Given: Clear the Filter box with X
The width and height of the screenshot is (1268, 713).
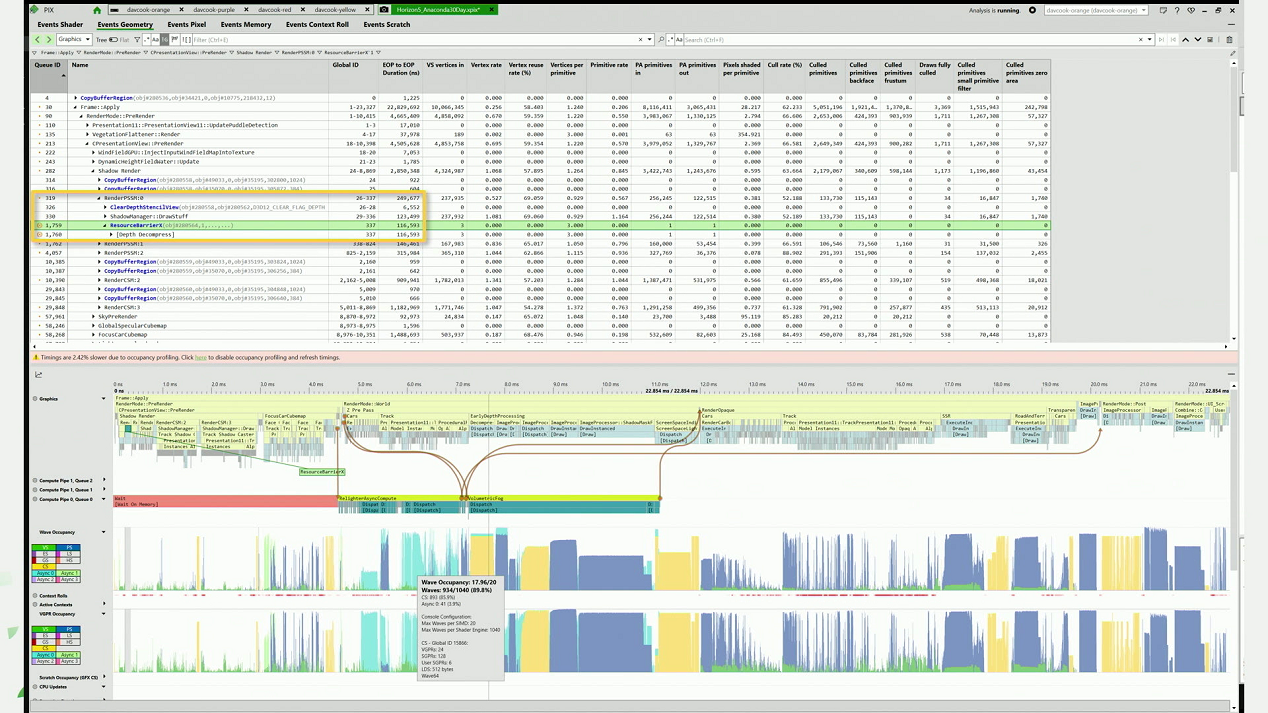Looking at the screenshot, I should 640,40.
